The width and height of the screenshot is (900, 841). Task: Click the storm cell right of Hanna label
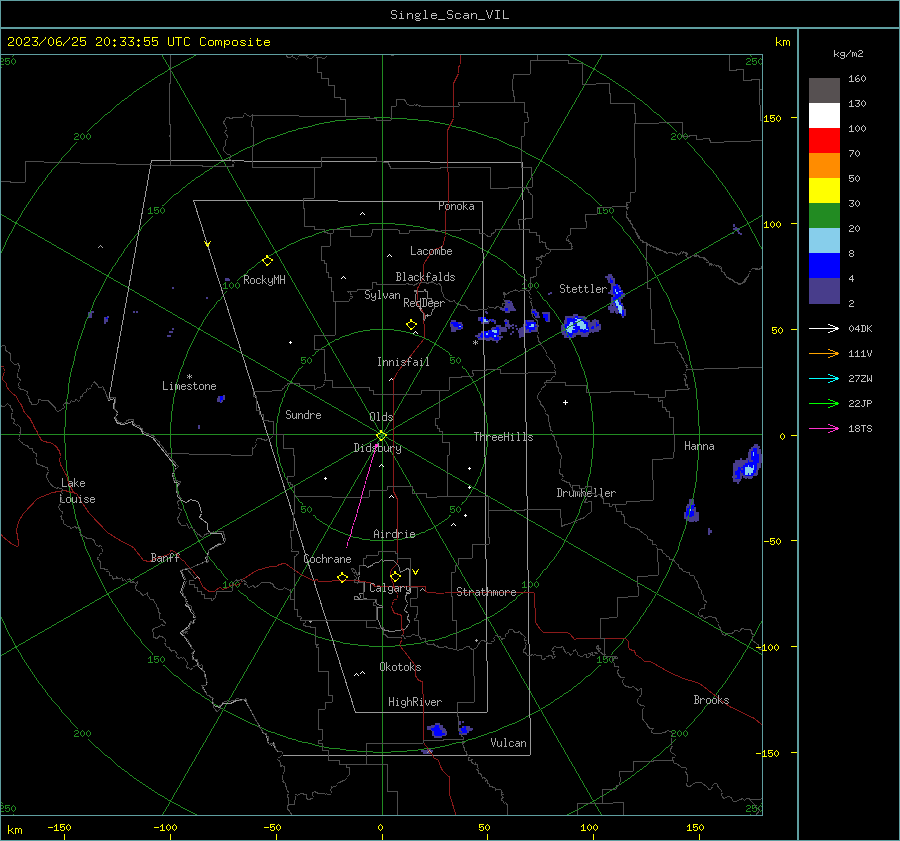click(747, 464)
